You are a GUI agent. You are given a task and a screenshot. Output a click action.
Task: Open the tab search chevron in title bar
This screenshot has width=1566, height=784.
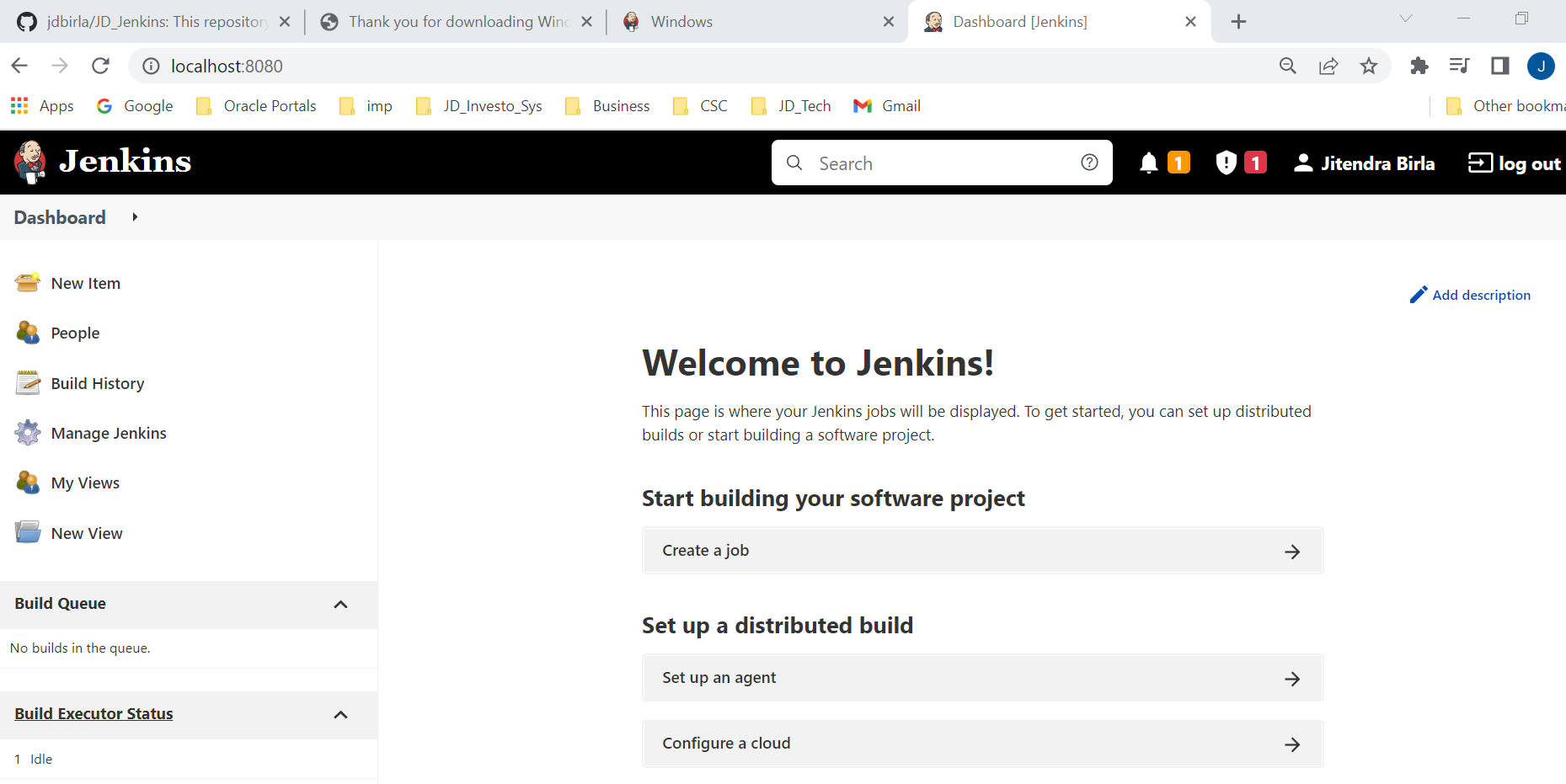click(x=1406, y=19)
